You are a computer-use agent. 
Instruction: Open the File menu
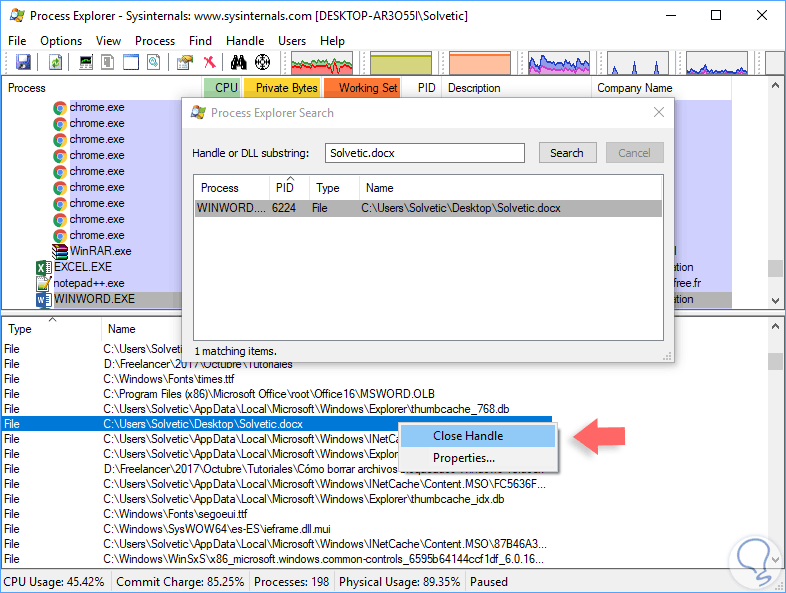[x=17, y=41]
